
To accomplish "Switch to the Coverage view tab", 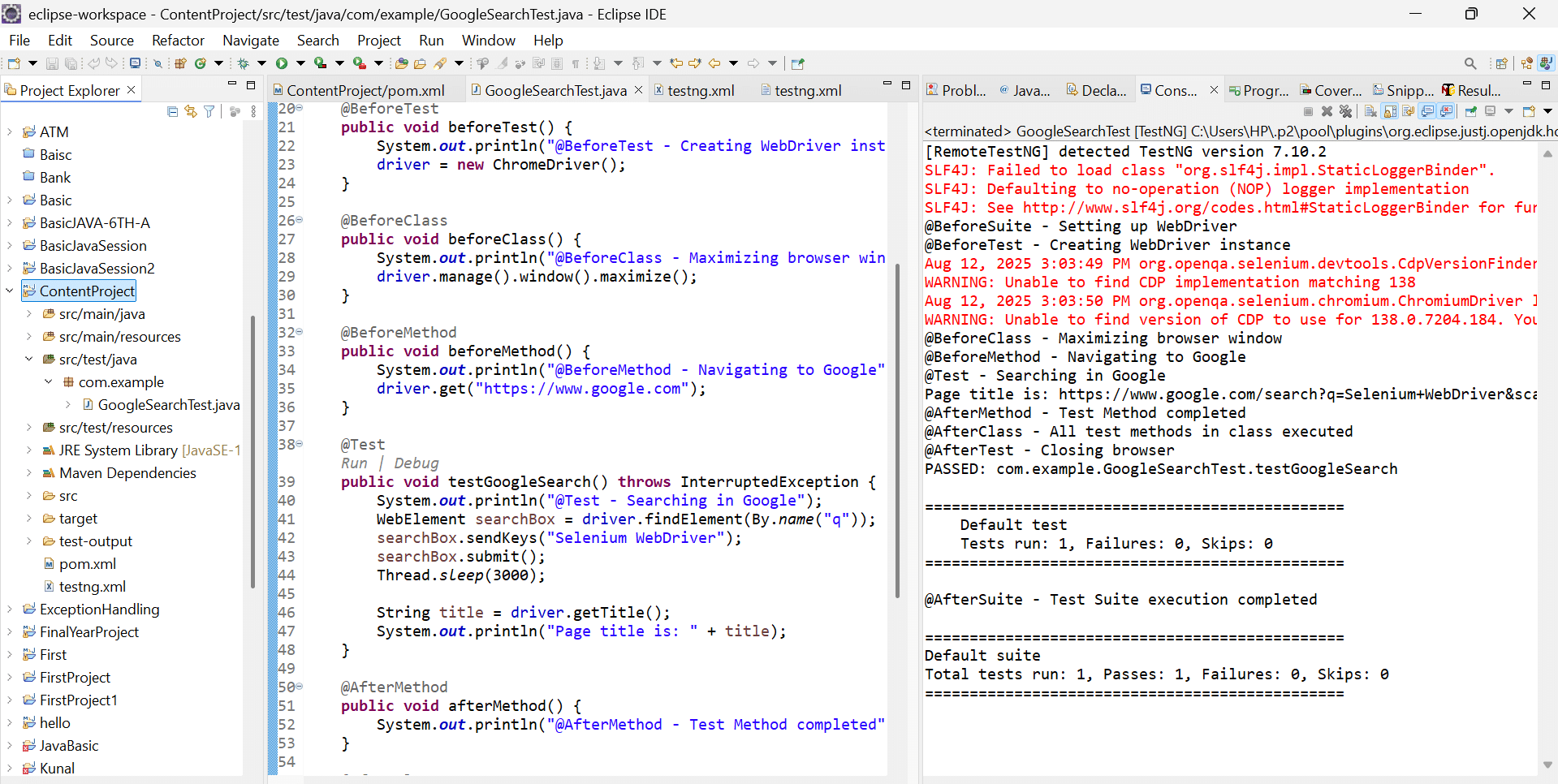I will point(1331,90).
